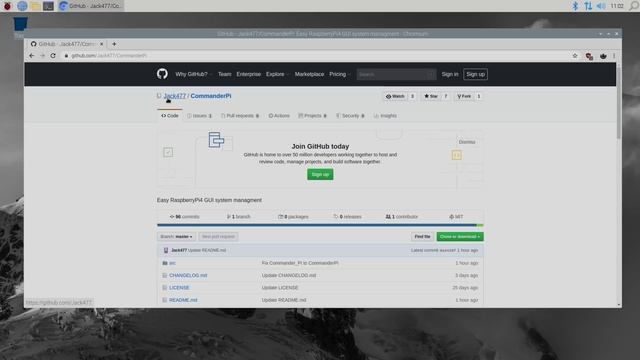Screen dimensions: 640x360
Task: Click the Sign in link
Action: pyautogui.click(x=450, y=74)
